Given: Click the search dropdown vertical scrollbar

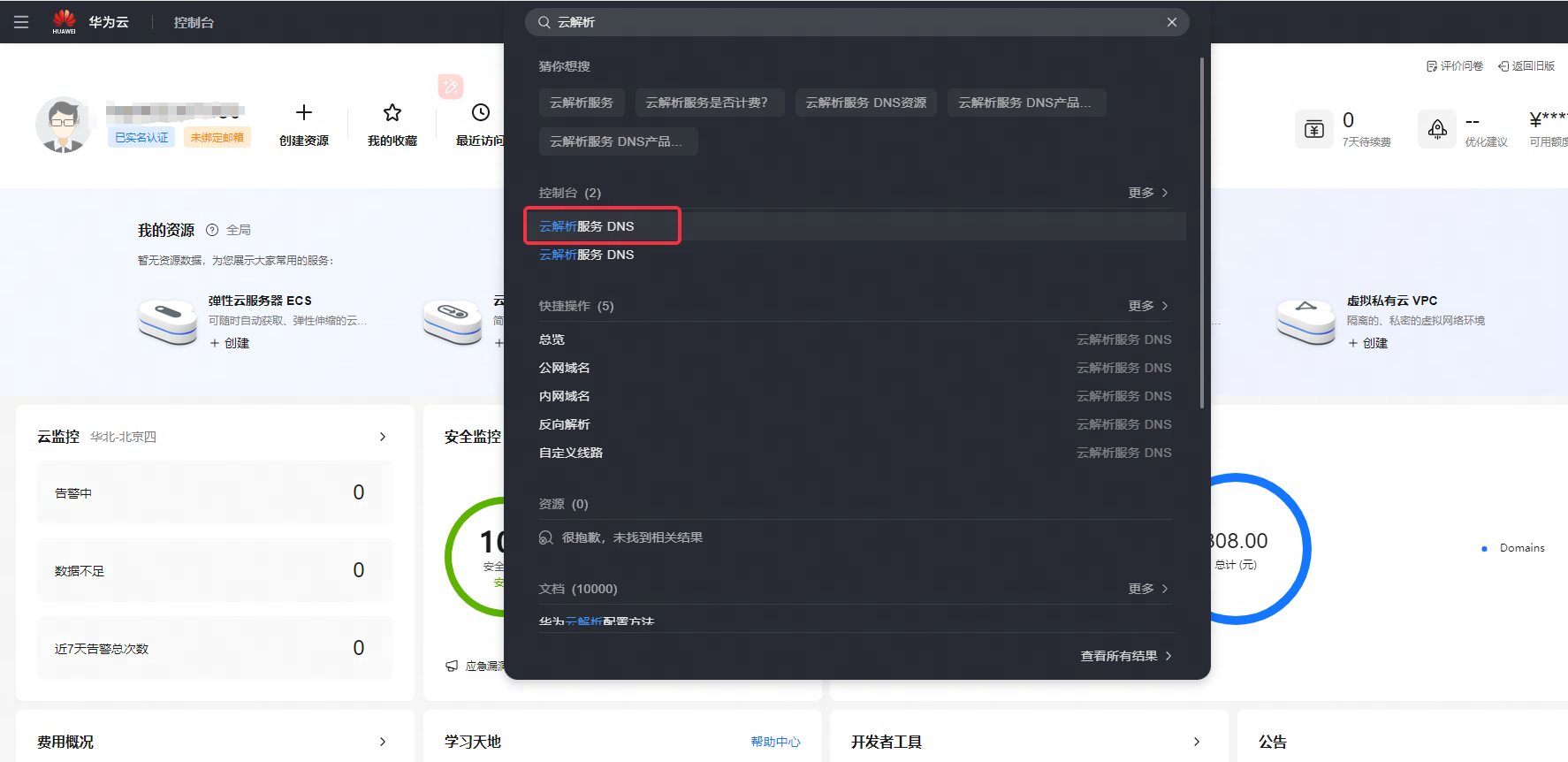Looking at the screenshot, I should click(1201, 232).
